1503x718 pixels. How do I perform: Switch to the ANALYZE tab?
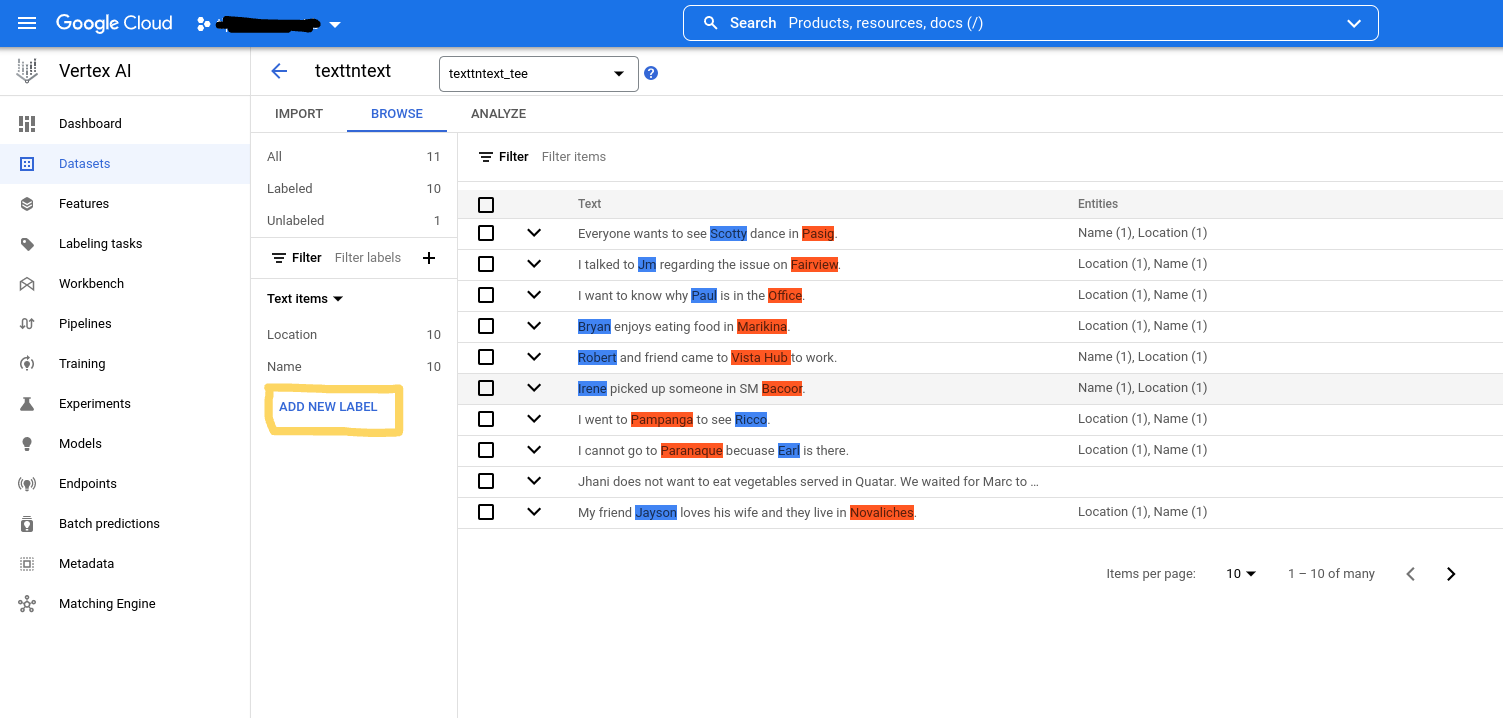click(498, 114)
